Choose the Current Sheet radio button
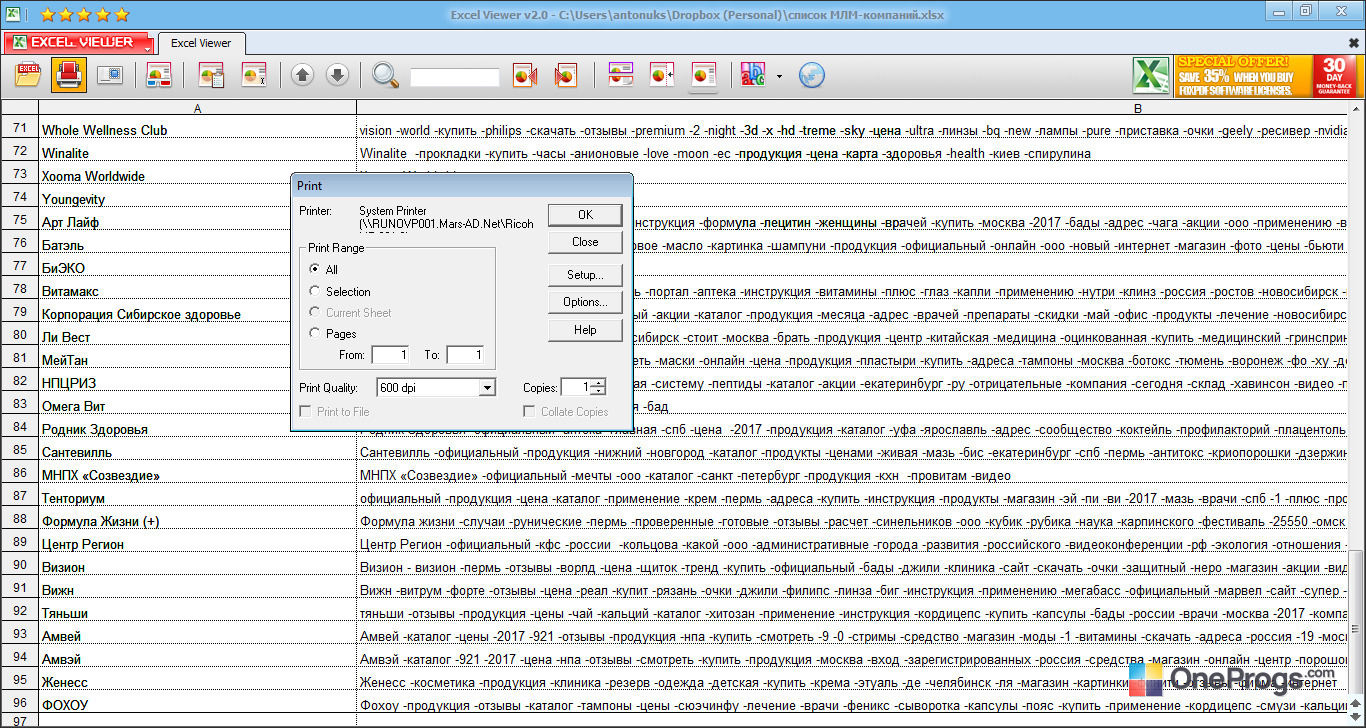Screen dimensions: 1366x728 tap(316, 313)
